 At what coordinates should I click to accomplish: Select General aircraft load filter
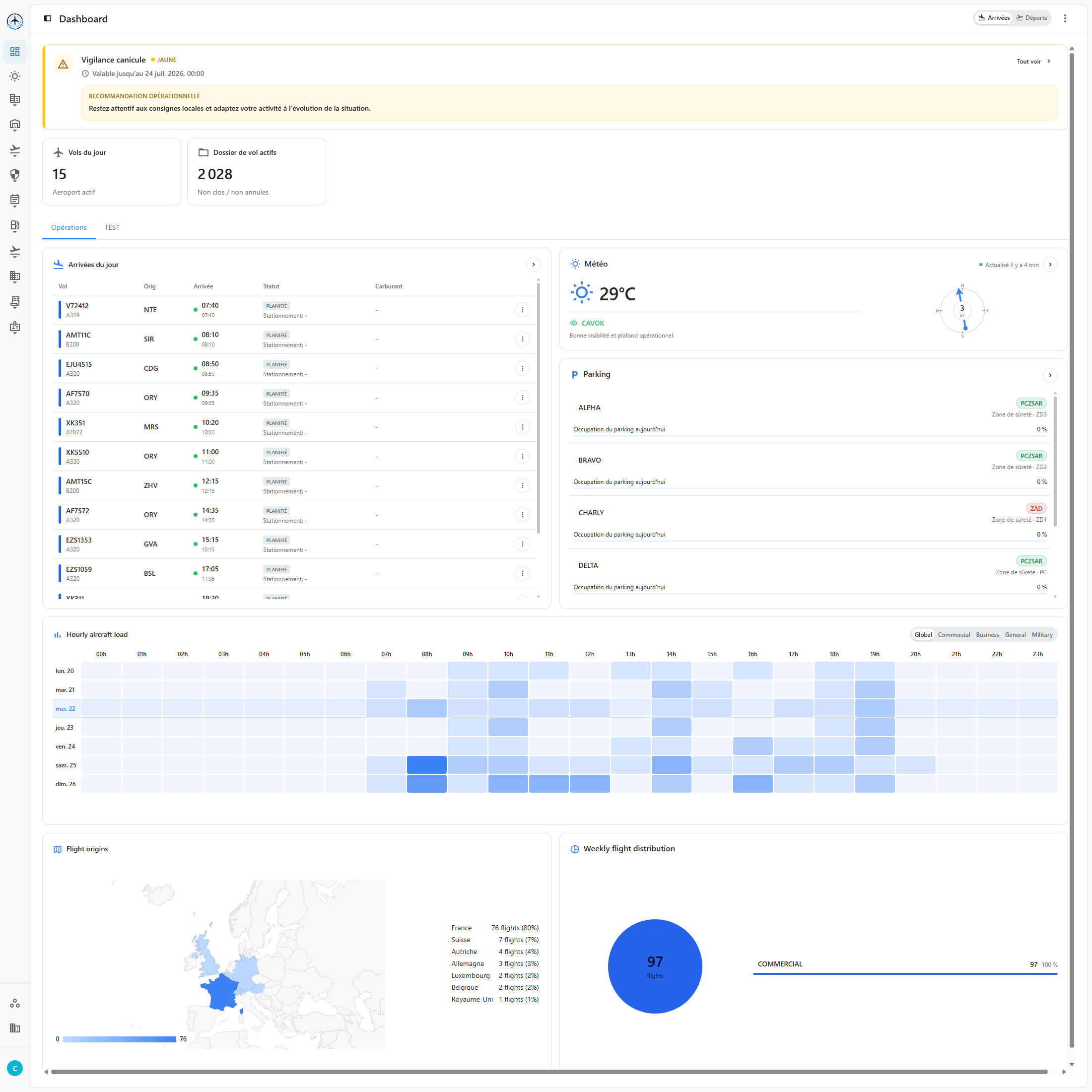coord(1015,635)
